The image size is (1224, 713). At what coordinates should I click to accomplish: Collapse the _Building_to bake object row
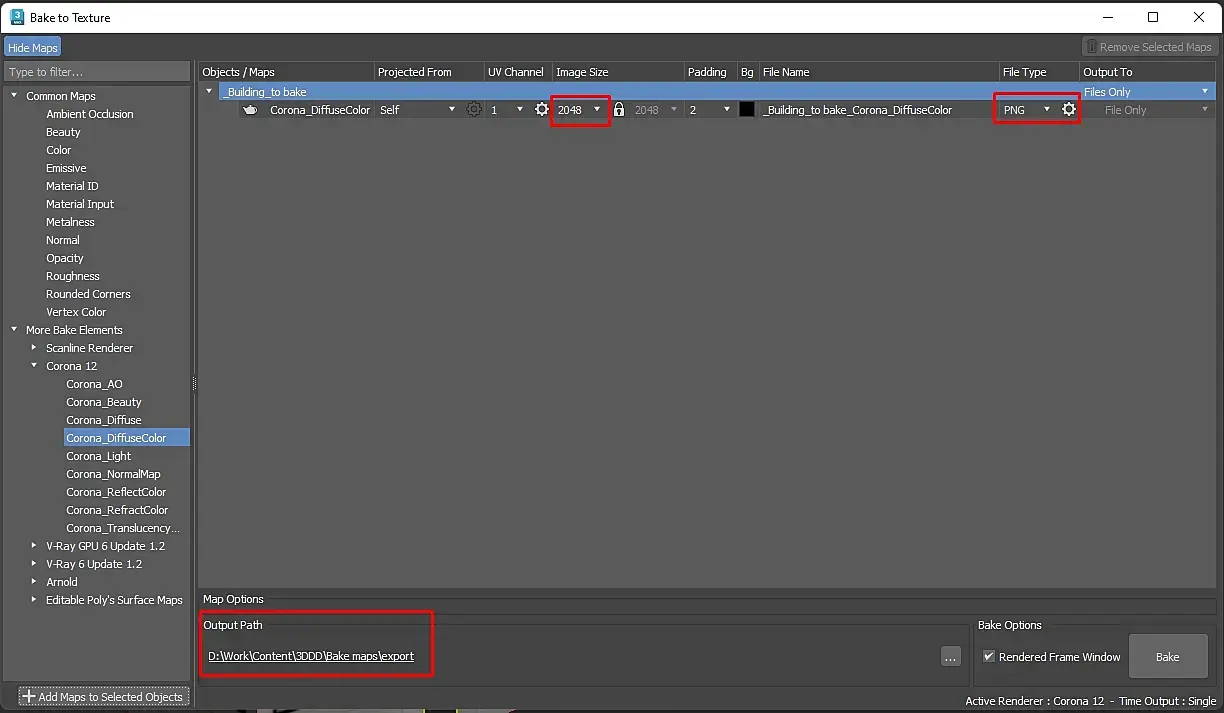tap(209, 92)
